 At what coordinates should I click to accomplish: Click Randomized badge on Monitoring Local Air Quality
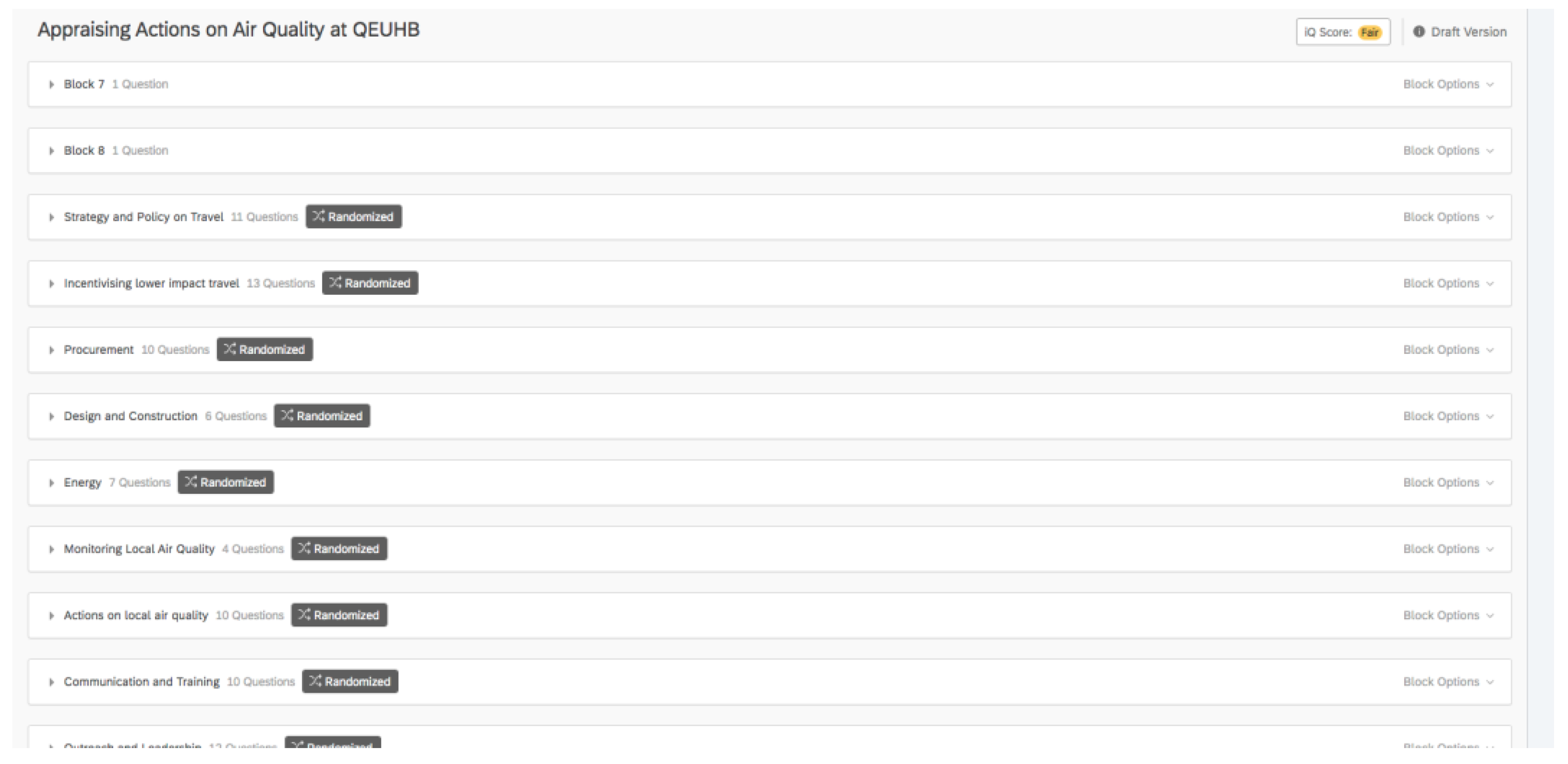click(x=339, y=548)
